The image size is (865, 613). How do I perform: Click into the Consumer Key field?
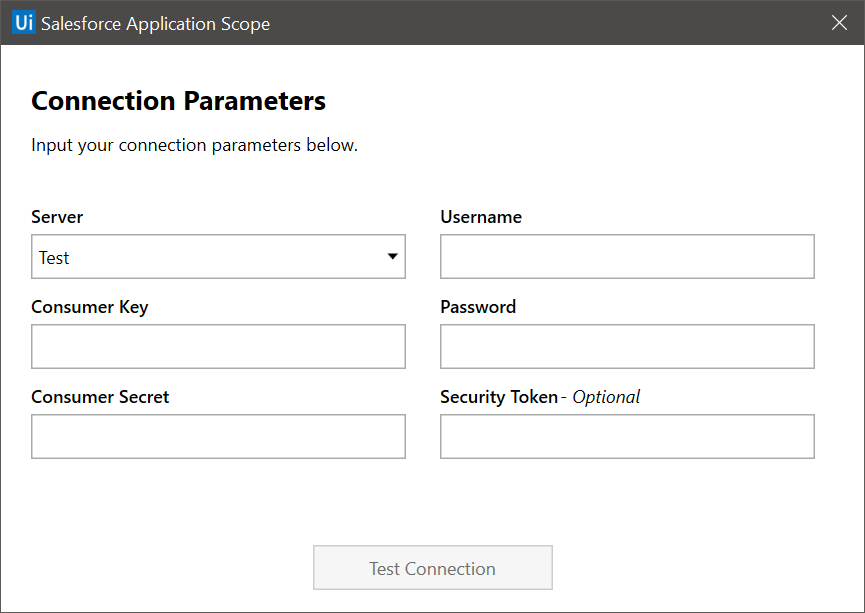(x=218, y=347)
